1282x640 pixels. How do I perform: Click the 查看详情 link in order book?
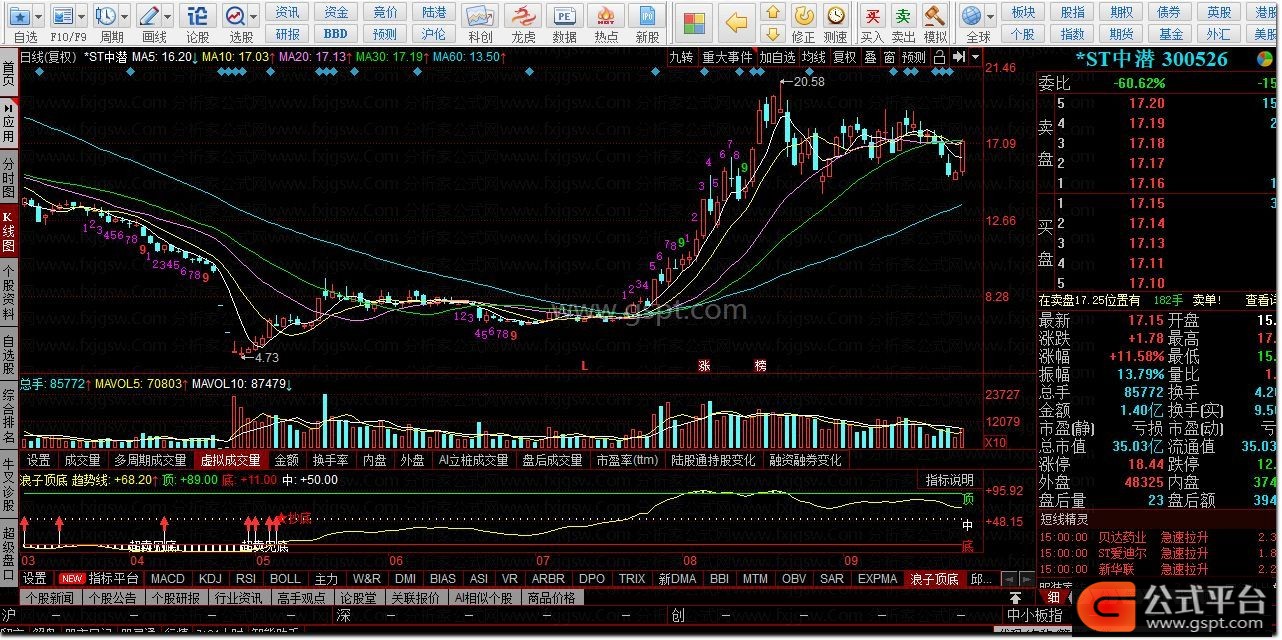(x=1261, y=300)
